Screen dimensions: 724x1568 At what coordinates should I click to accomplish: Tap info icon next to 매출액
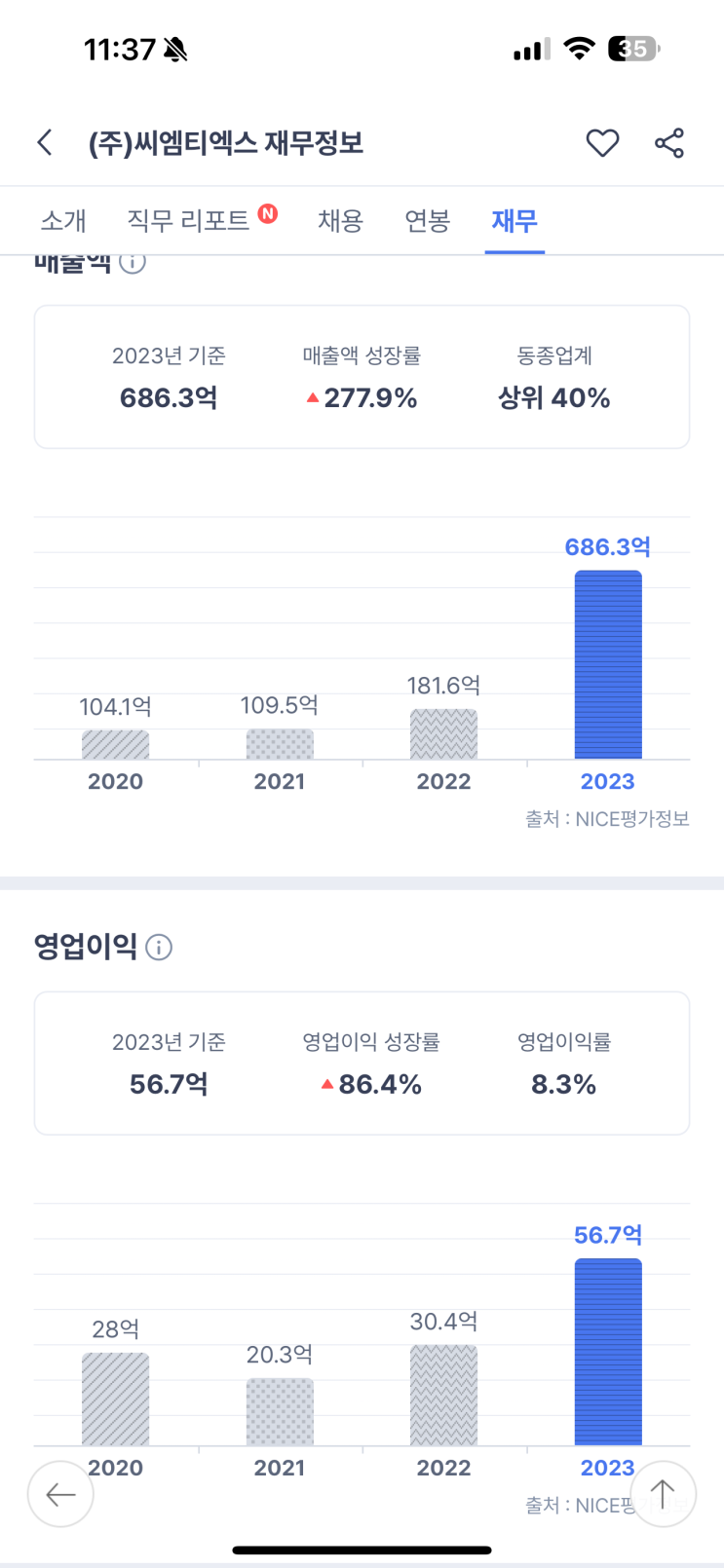[x=133, y=261]
